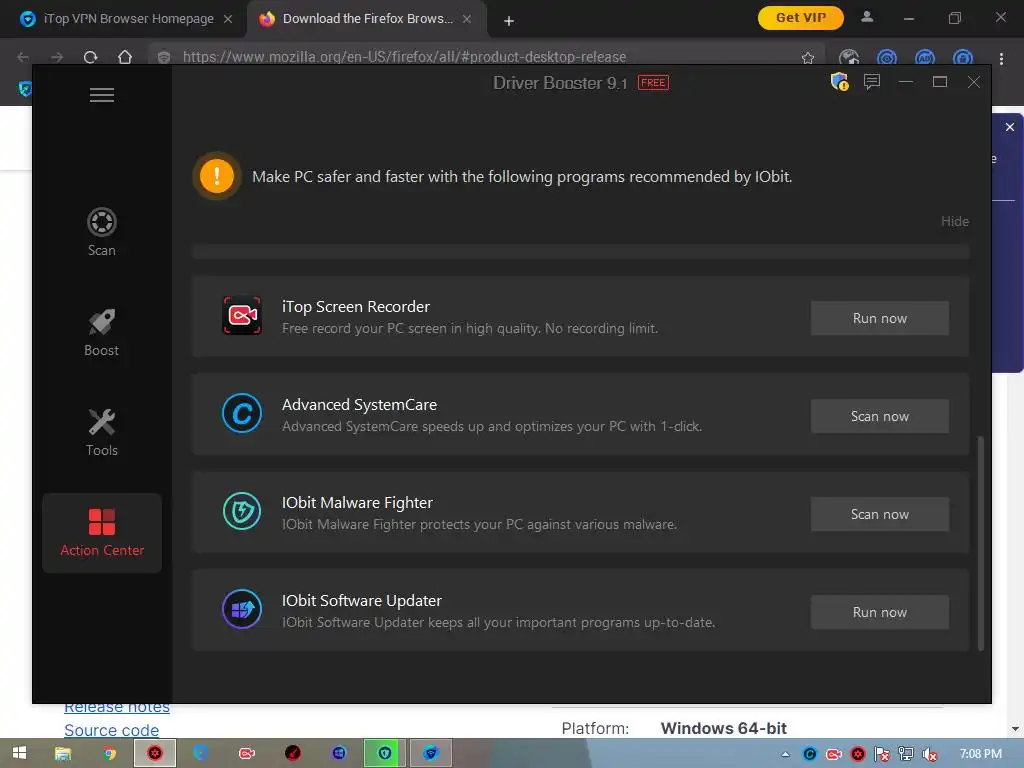Viewport: 1024px width, 768px height.
Task: Run now for iTop Screen Recorder
Action: tap(880, 318)
